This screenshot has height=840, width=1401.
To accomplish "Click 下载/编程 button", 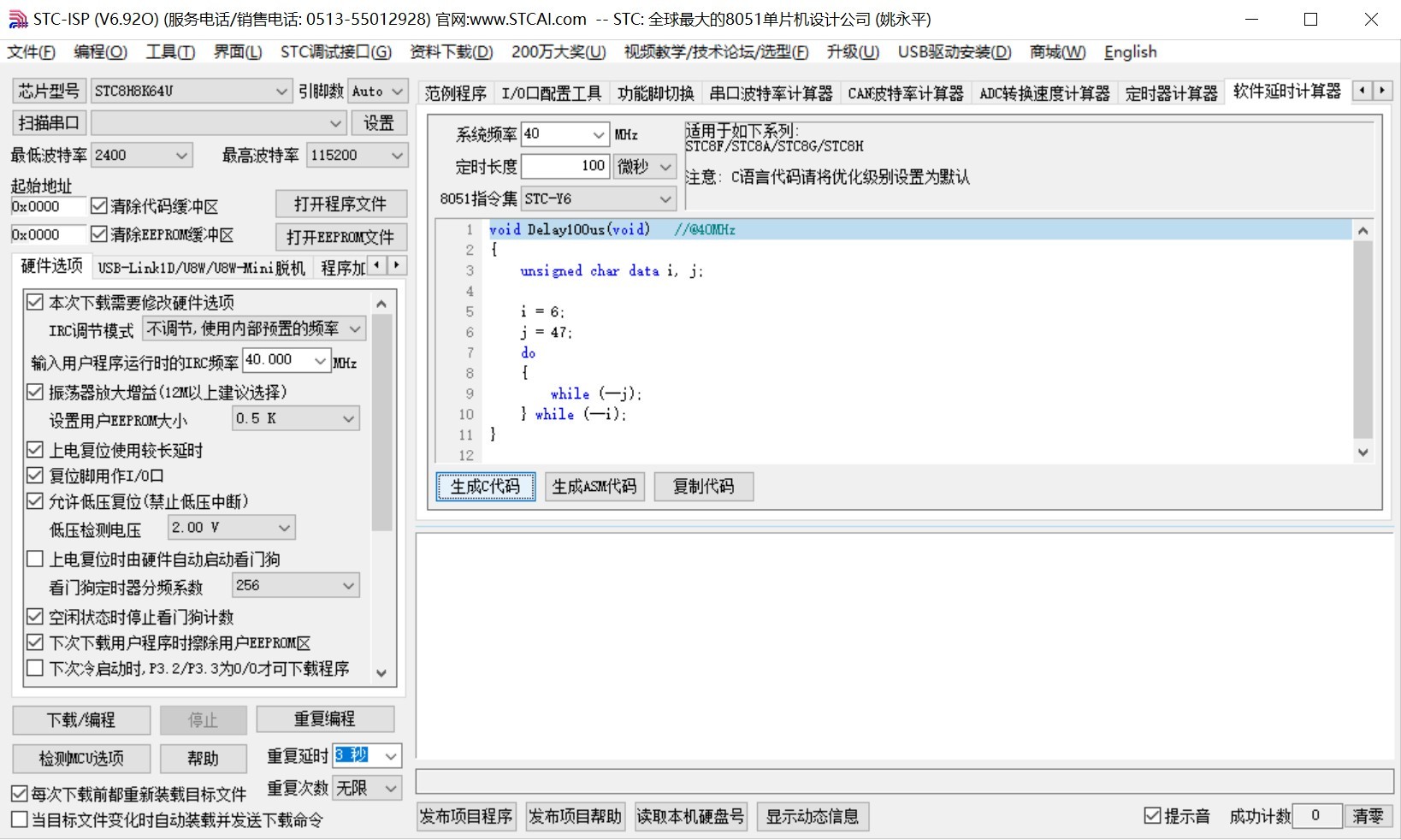I will coord(81,720).
